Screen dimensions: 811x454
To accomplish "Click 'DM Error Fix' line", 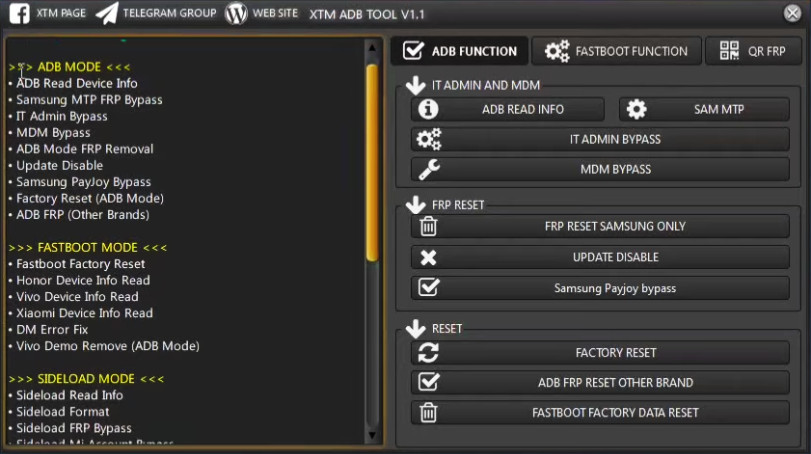I will click(52, 330).
